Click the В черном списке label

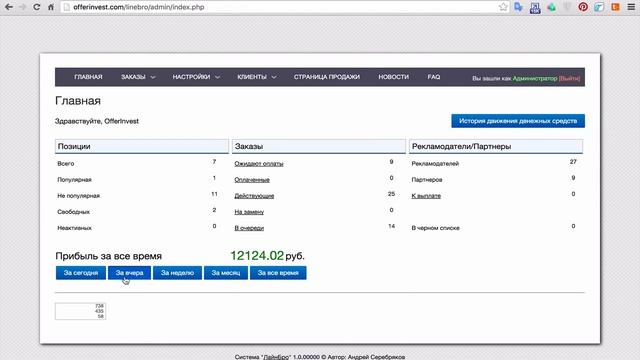[436, 228]
